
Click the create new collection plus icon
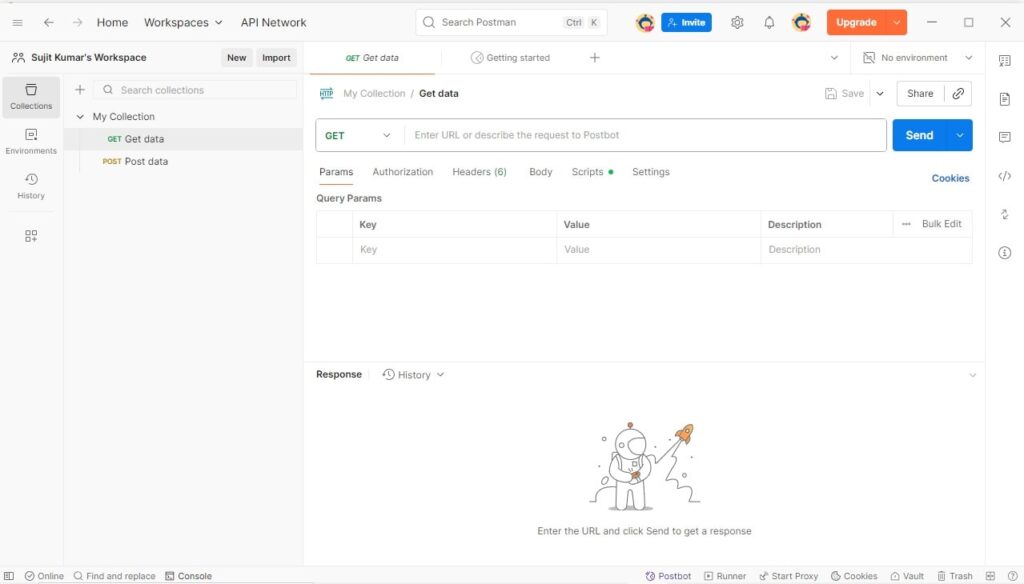pyautogui.click(x=80, y=90)
